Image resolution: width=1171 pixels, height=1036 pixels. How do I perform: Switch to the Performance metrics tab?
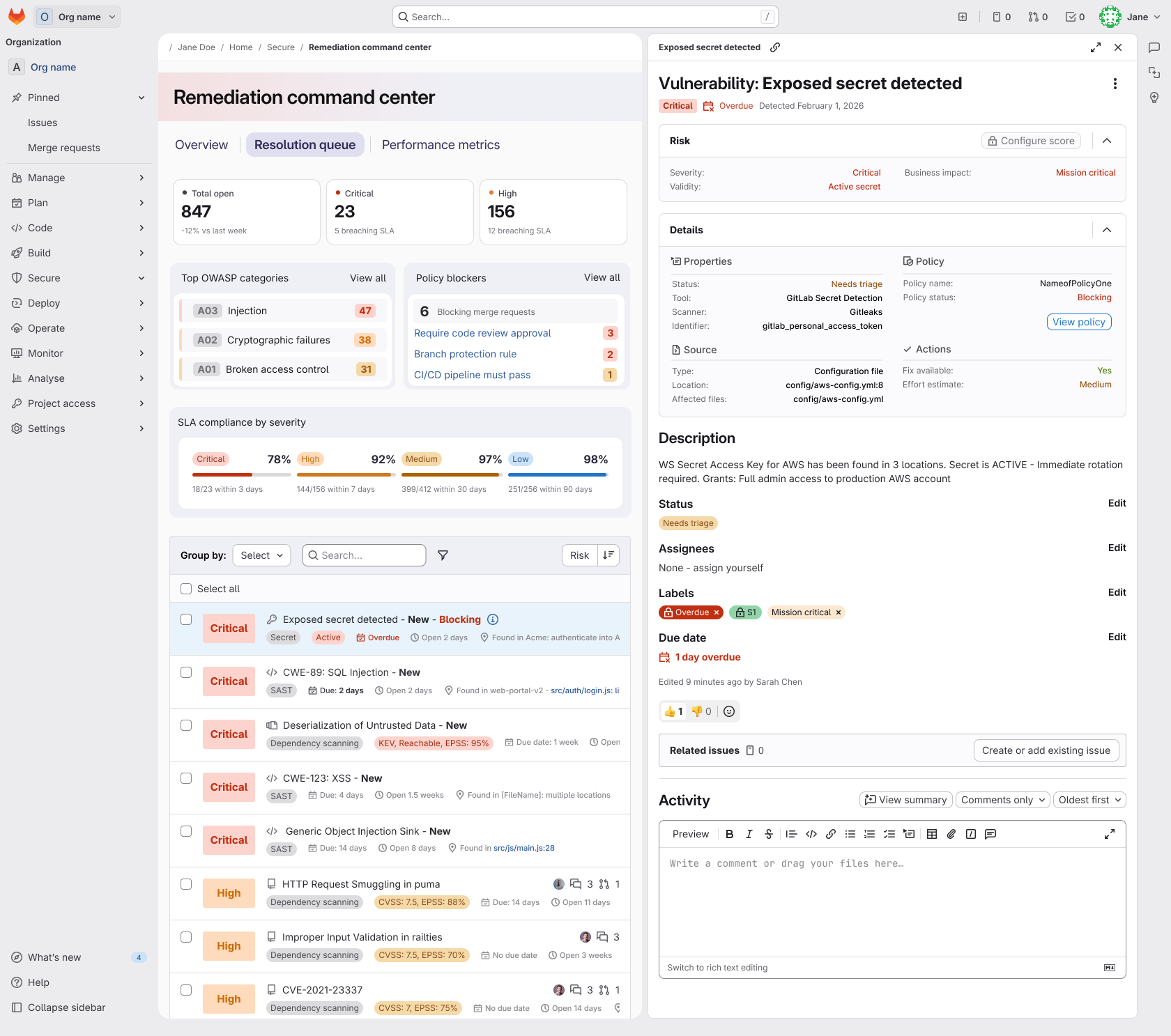click(x=441, y=145)
